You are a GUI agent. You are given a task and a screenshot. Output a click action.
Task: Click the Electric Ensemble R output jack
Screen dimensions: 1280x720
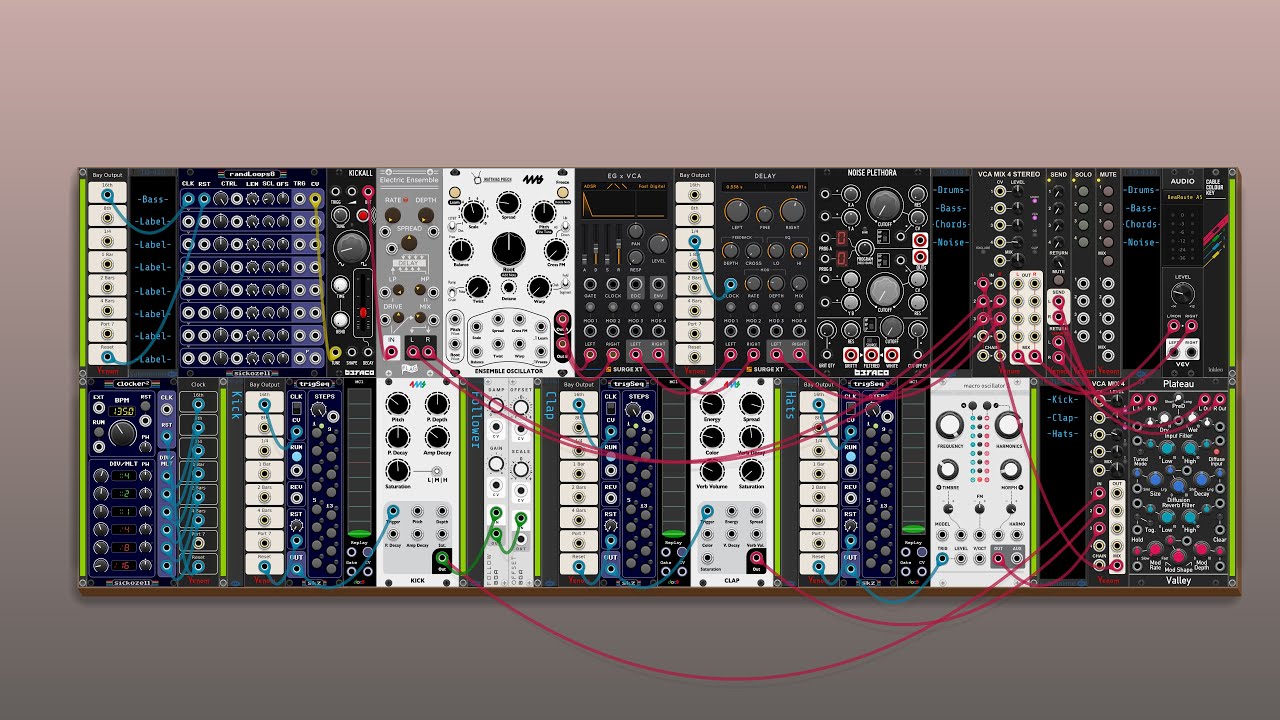(428, 352)
